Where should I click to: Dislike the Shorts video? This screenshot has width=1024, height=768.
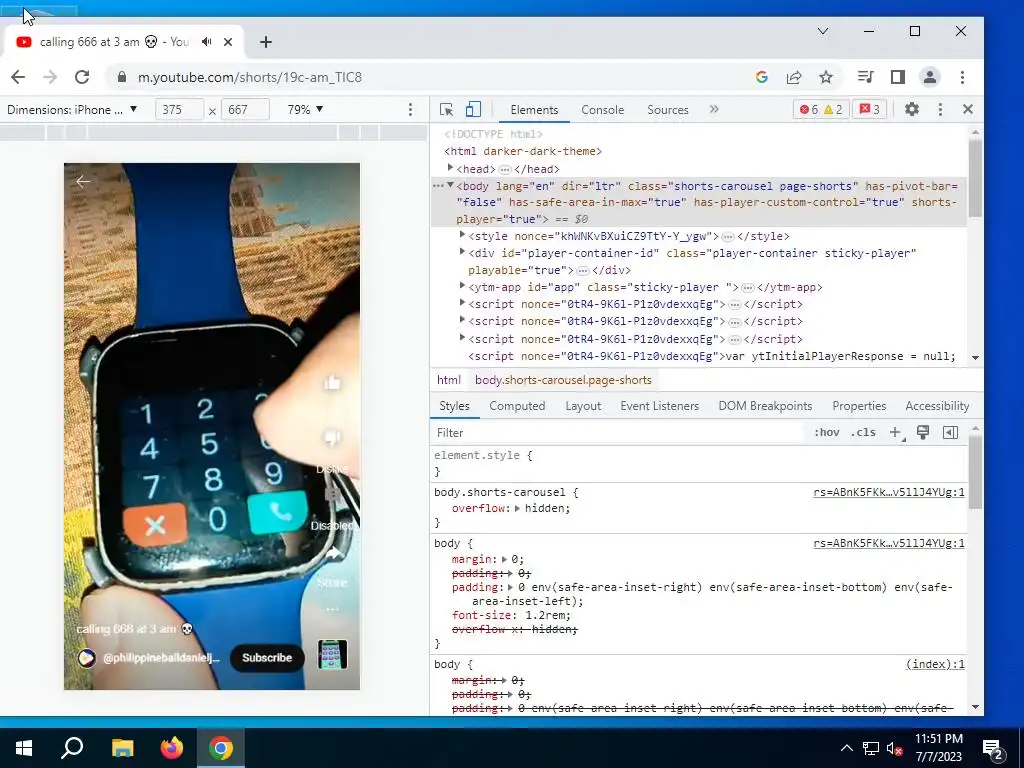pos(332,438)
